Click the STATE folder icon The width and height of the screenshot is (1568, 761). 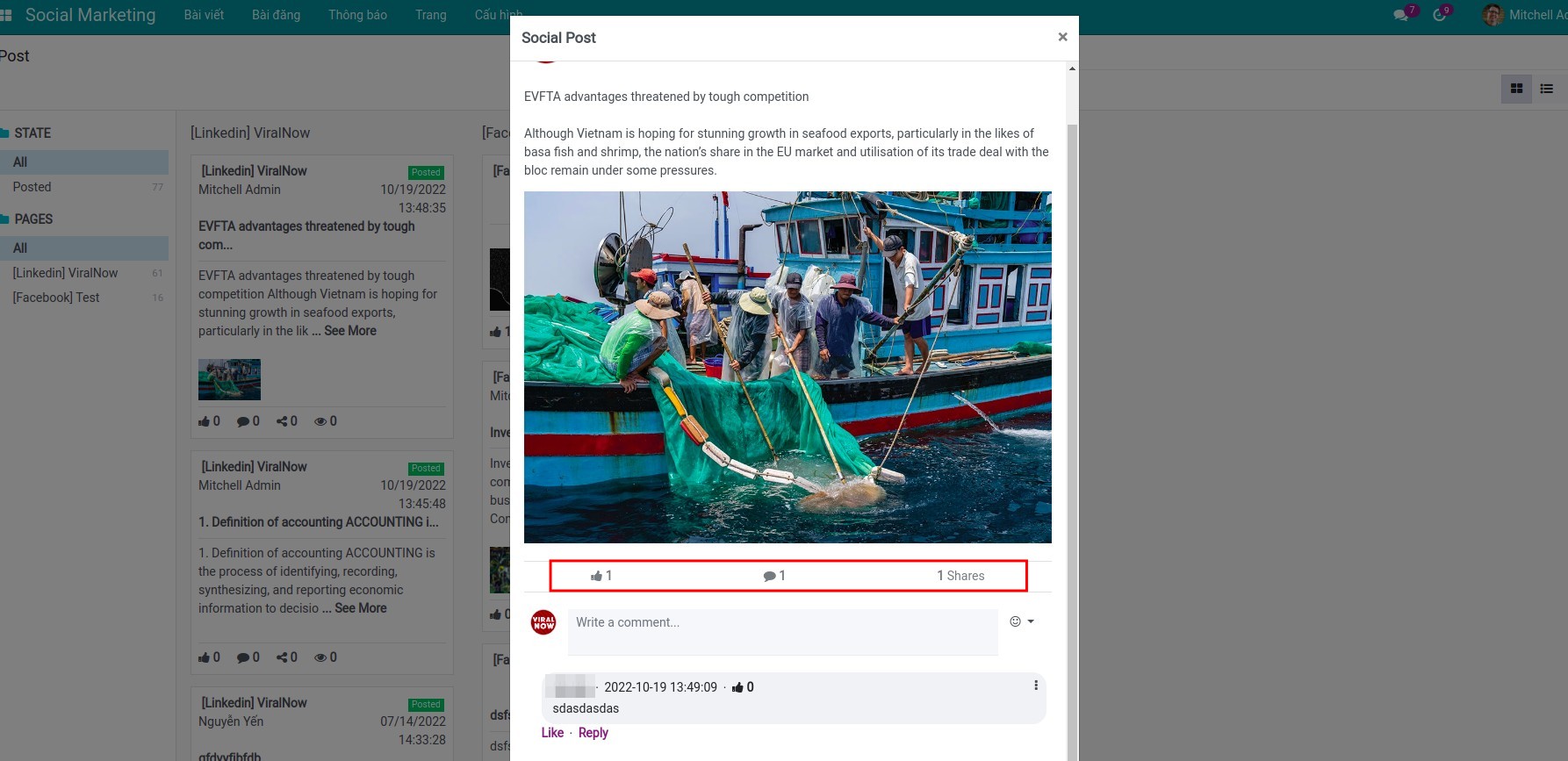[x=4, y=133]
